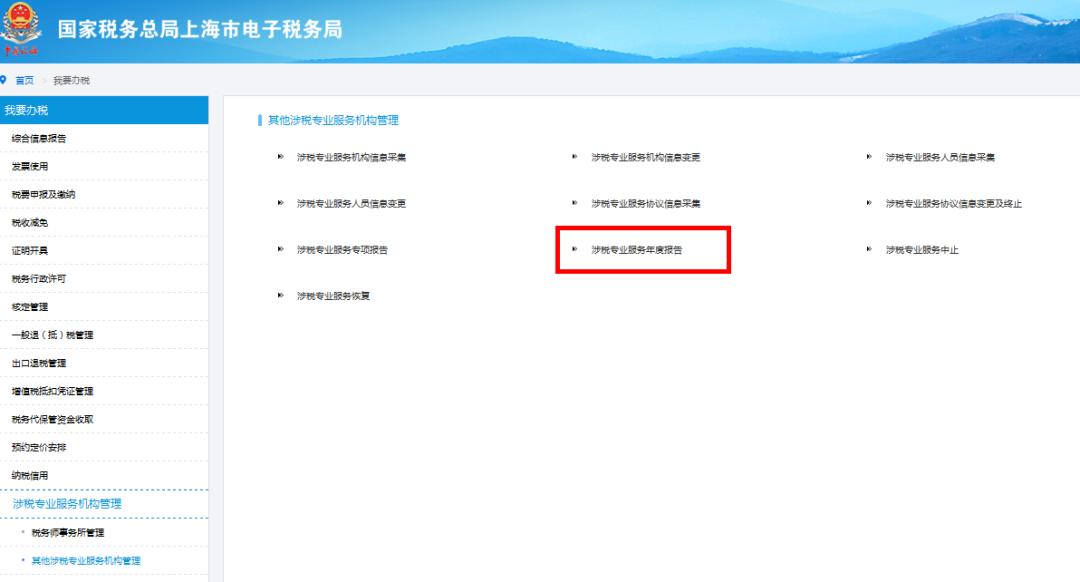Click 涉税专业服务中止 link
The width and height of the screenshot is (1080, 582).
pos(921,250)
